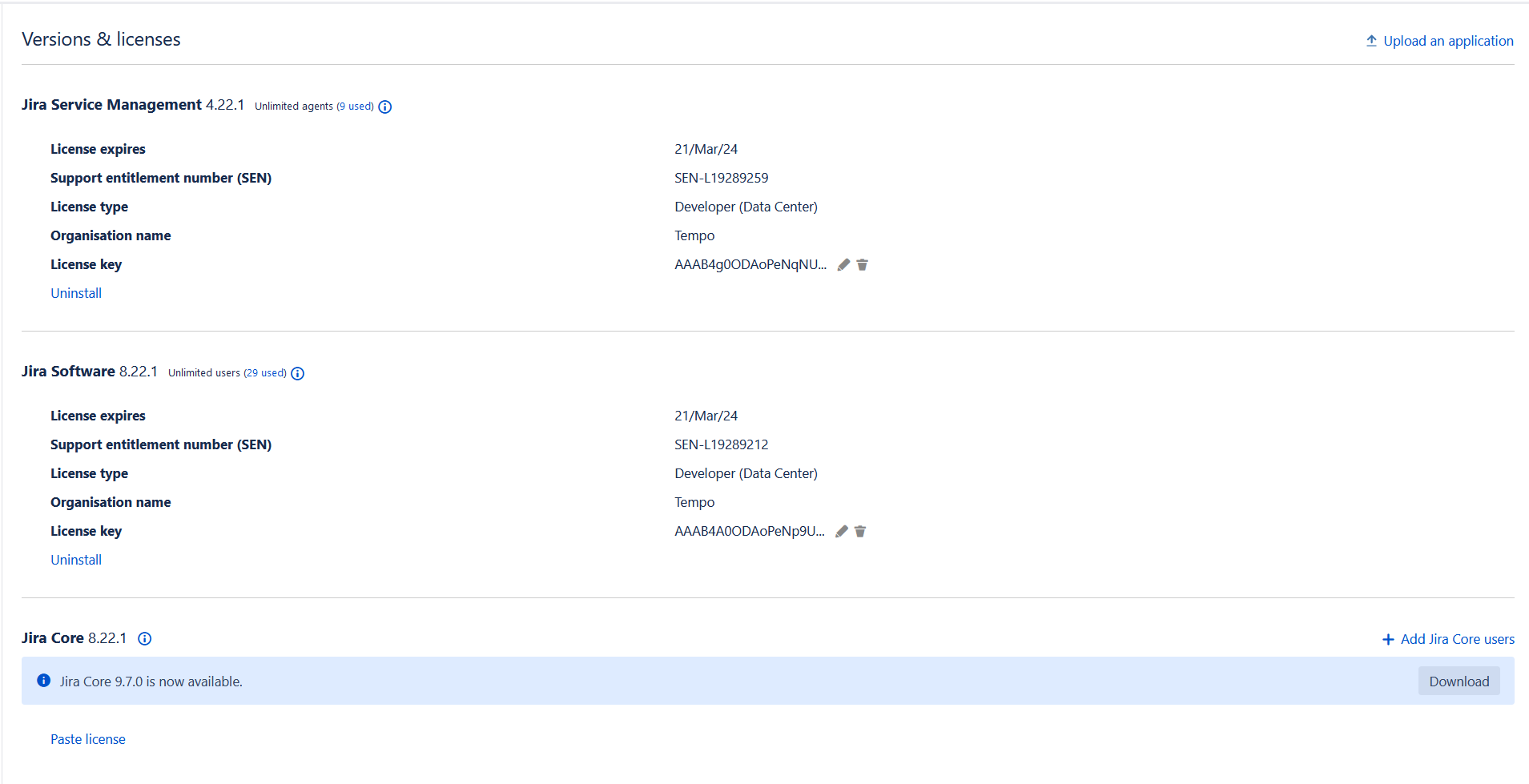Select Add Jira Core users
Viewport: 1529px width, 784px height.
pyautogui.click(x=1448, y=639)
